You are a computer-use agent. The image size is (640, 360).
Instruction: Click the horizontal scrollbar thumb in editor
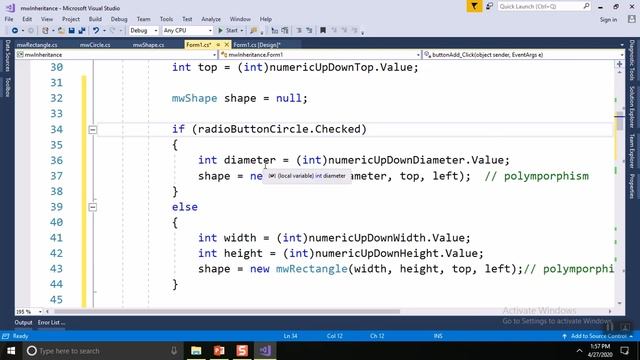(227, 311)
